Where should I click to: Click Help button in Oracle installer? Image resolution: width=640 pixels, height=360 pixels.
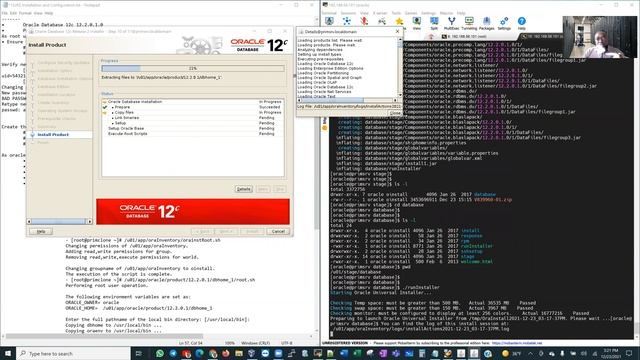pyautogui.click(x=41, y=231)
